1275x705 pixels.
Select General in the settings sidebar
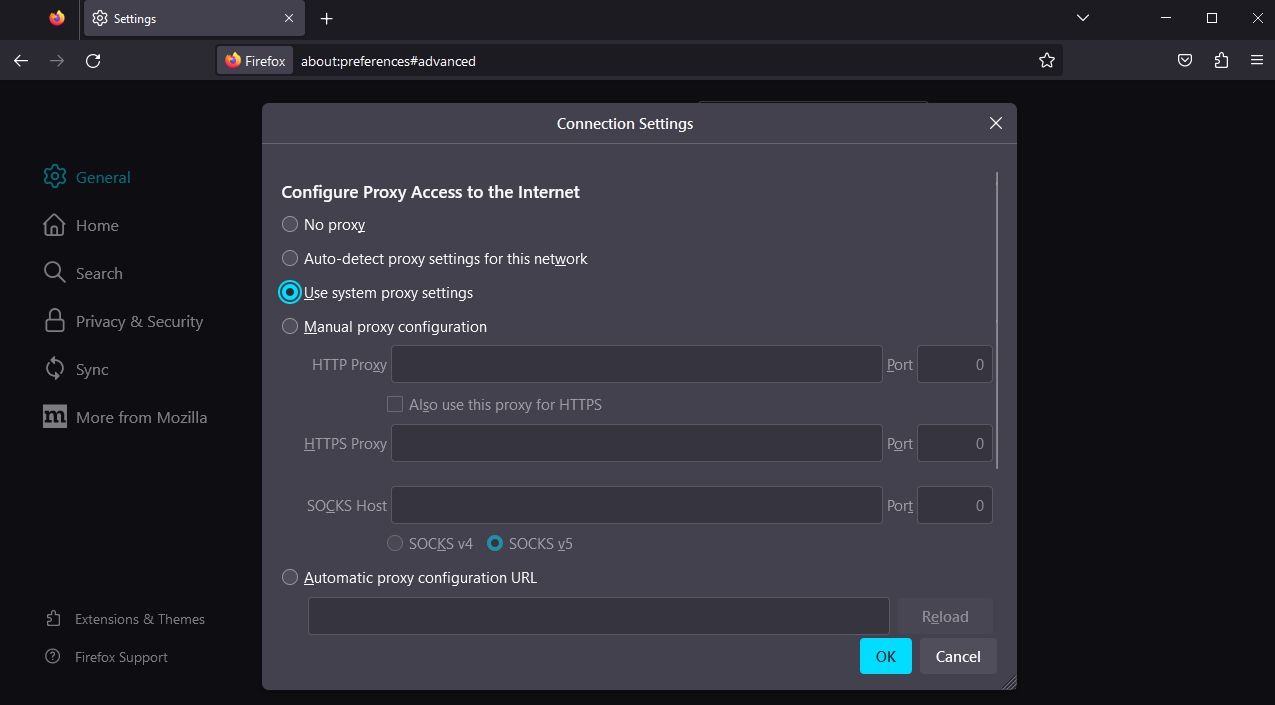pyautogui.click(x=102, y=177)
